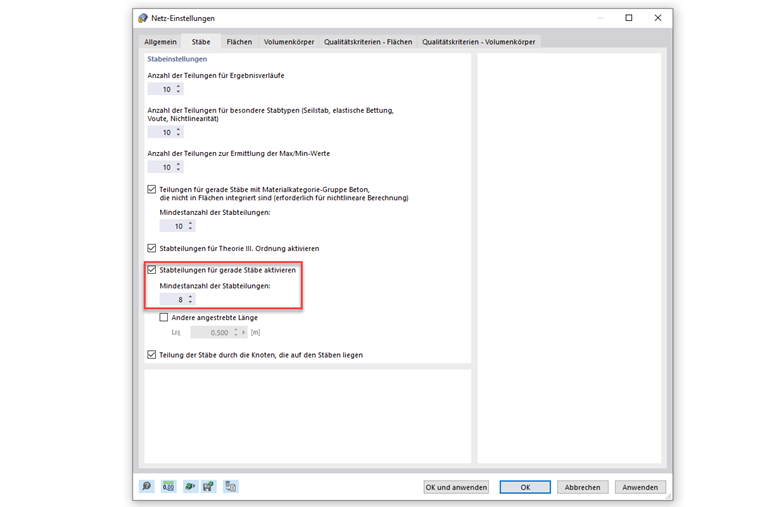Click the copy settings icon in the footer
Viewport: 760px width, 507px height.
coord(231,486)
